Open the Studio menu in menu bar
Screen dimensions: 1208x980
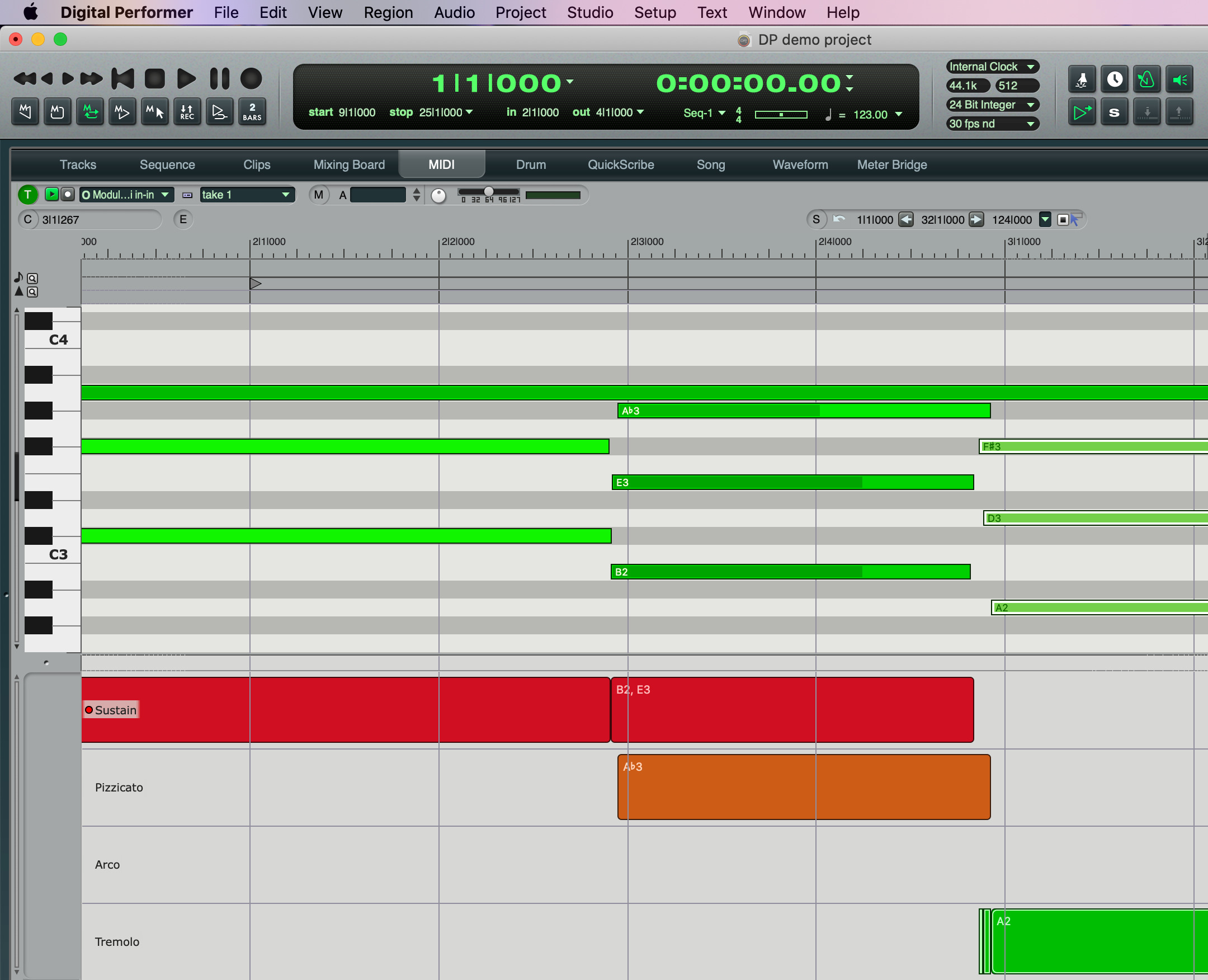point(590,12)
